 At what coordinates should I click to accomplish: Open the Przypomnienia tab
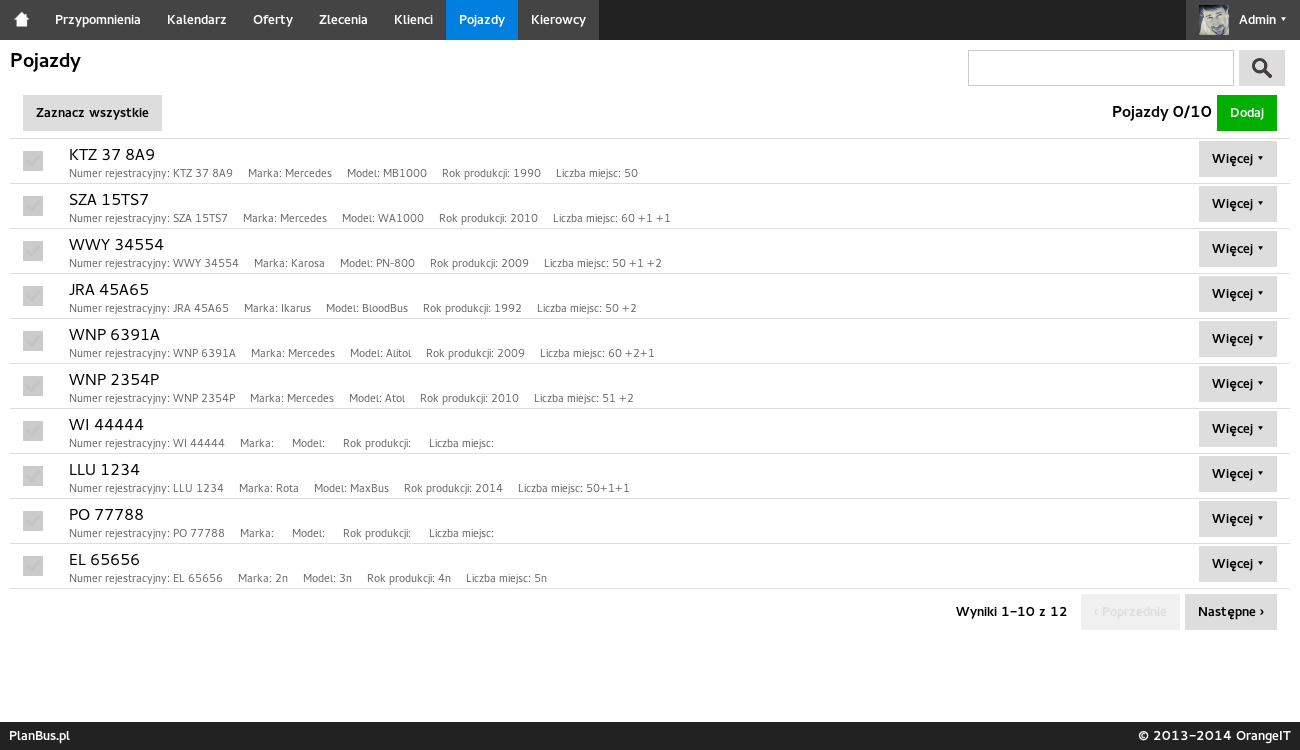point(98,20)
